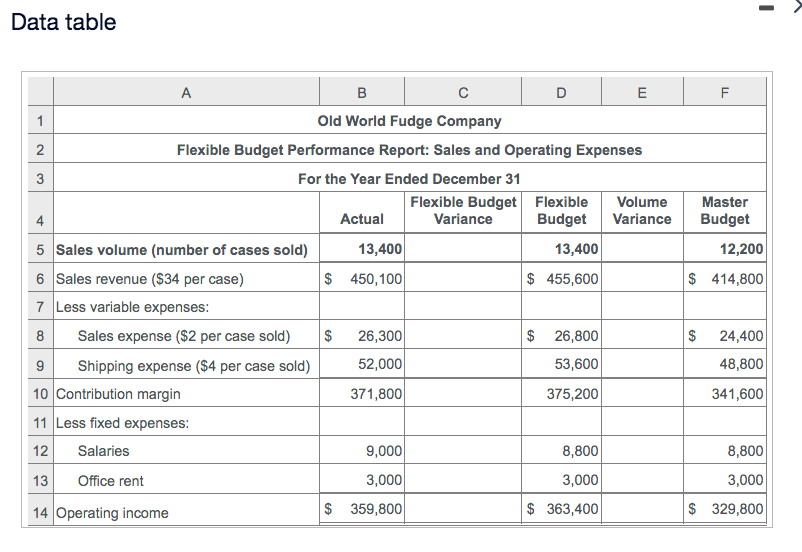Select 'Less fixed expenses:' row label
The height and width of the screenshot is (552, 802).
[122, 423]
